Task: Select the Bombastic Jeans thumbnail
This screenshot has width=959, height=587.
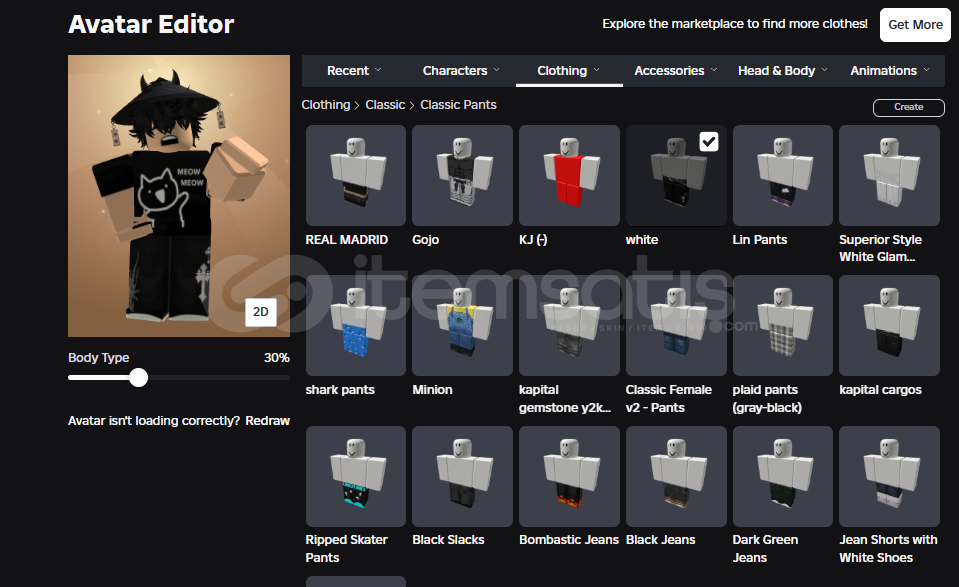Action: pyautogui.click(x=569, y=476)
